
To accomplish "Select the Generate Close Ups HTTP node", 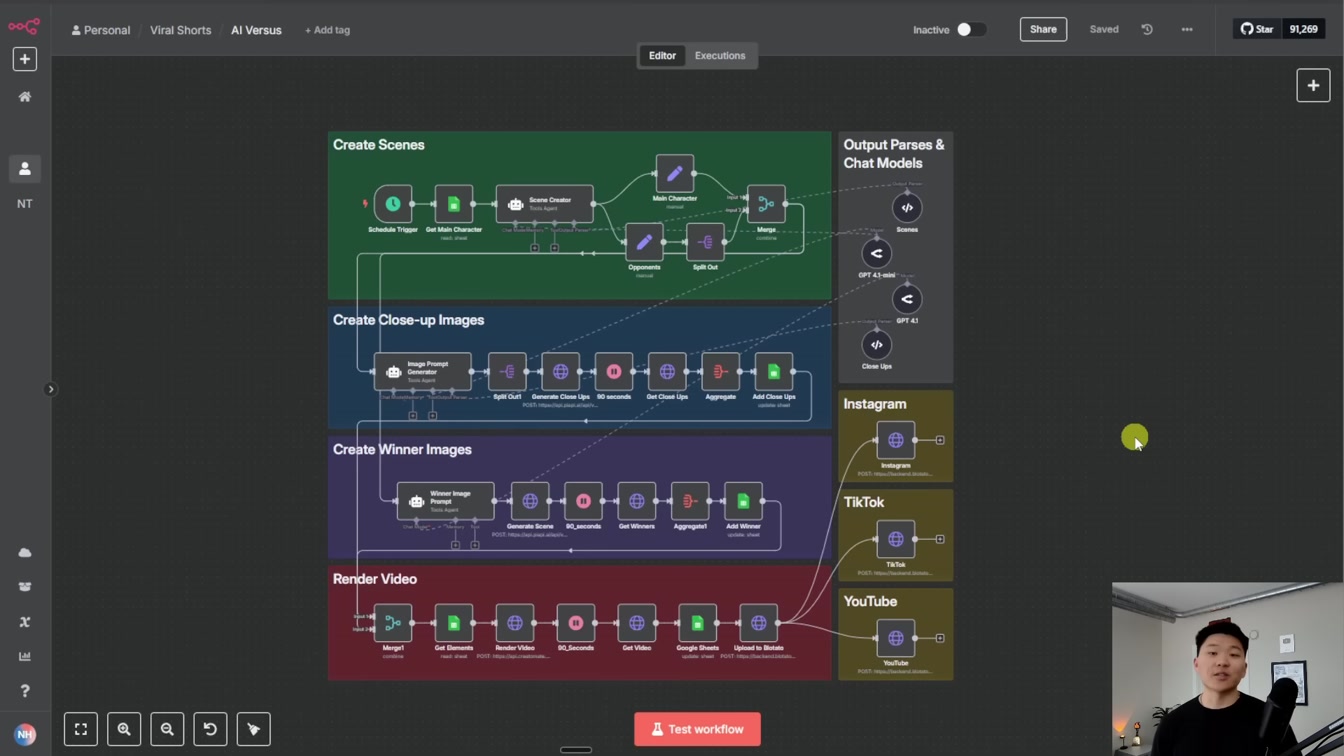I will 560,372.
